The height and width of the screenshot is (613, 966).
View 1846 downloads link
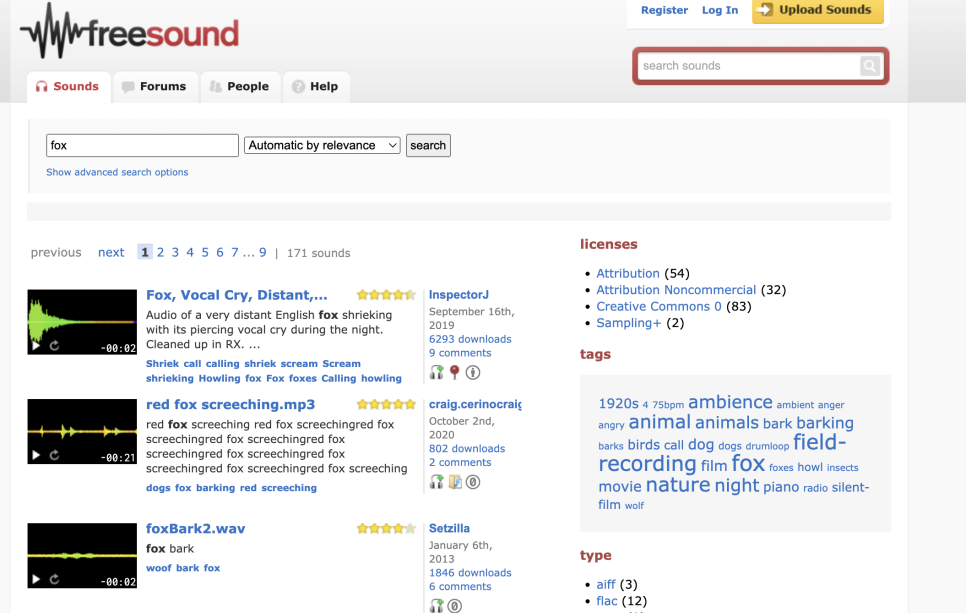pos(470,573)
